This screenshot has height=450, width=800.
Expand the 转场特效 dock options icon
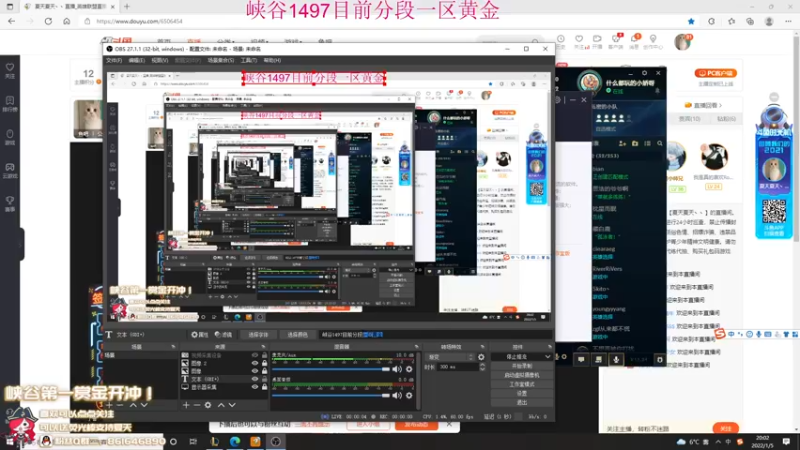(x=482, y=347)
